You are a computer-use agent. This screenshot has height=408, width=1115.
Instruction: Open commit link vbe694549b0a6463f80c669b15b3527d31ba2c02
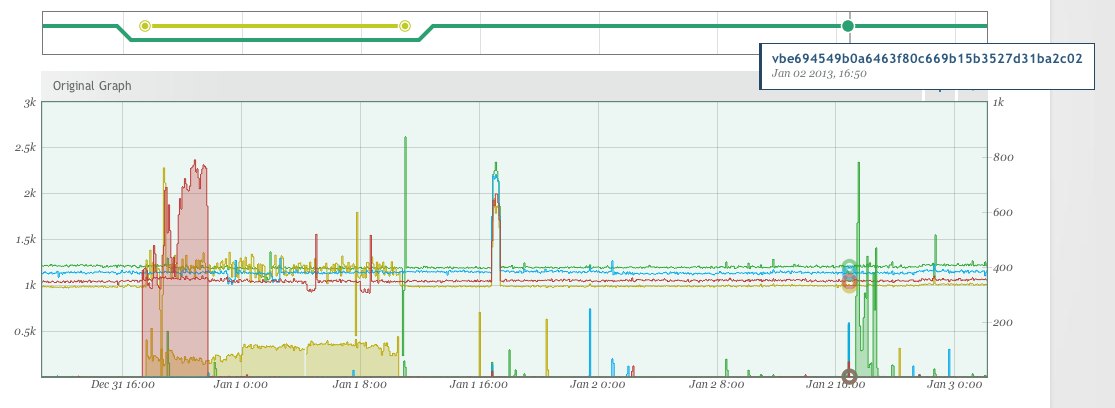tap(927, 59)
